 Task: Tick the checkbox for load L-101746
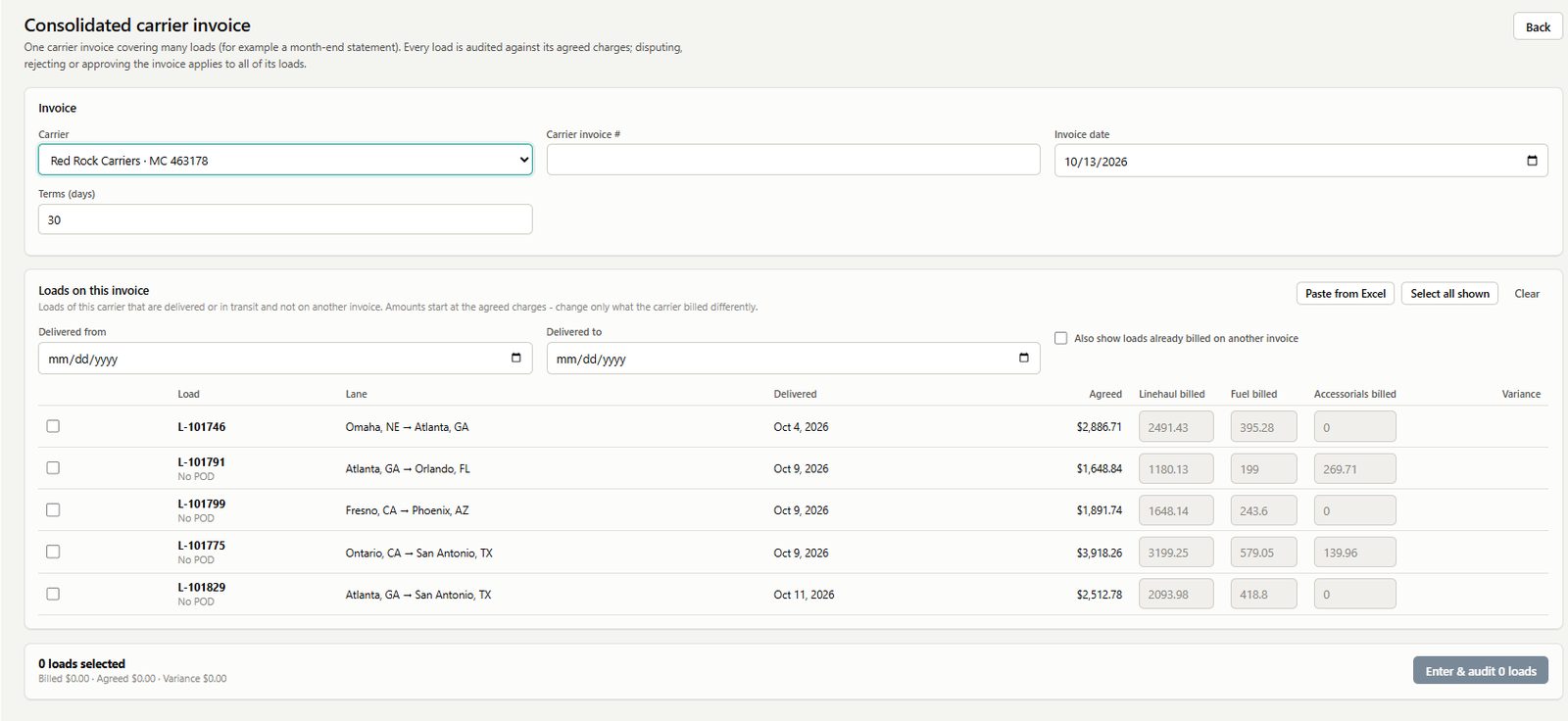53,426
